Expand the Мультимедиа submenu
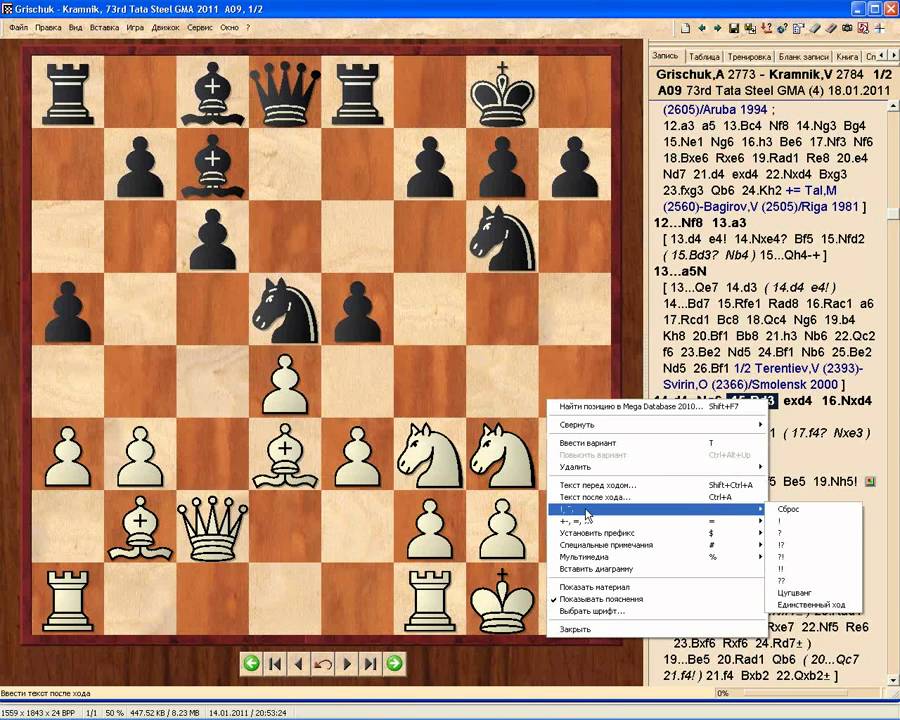The image size is (900, 720). point(657,557)
